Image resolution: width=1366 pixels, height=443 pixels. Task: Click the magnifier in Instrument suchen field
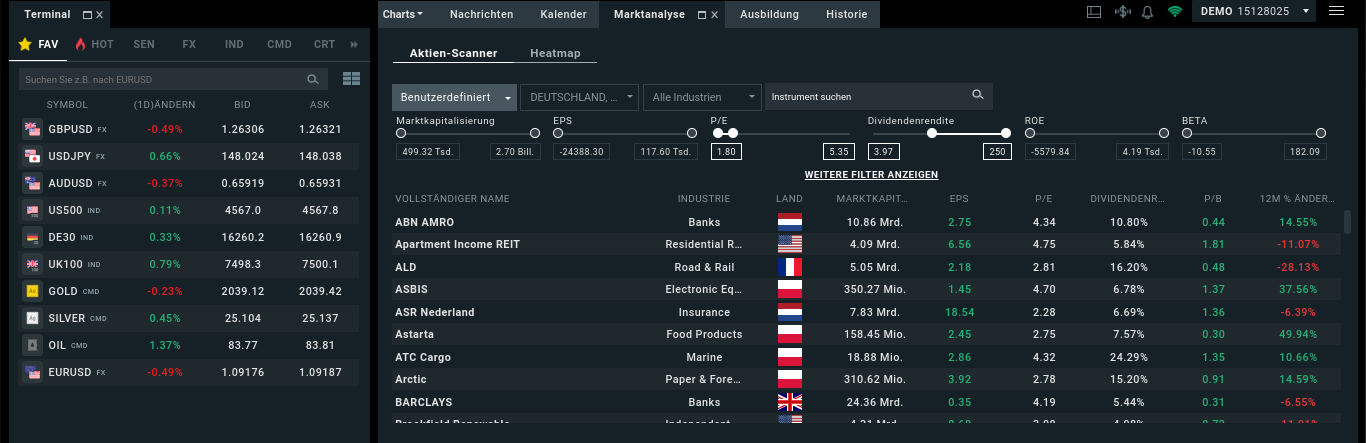tap(978, 96)
